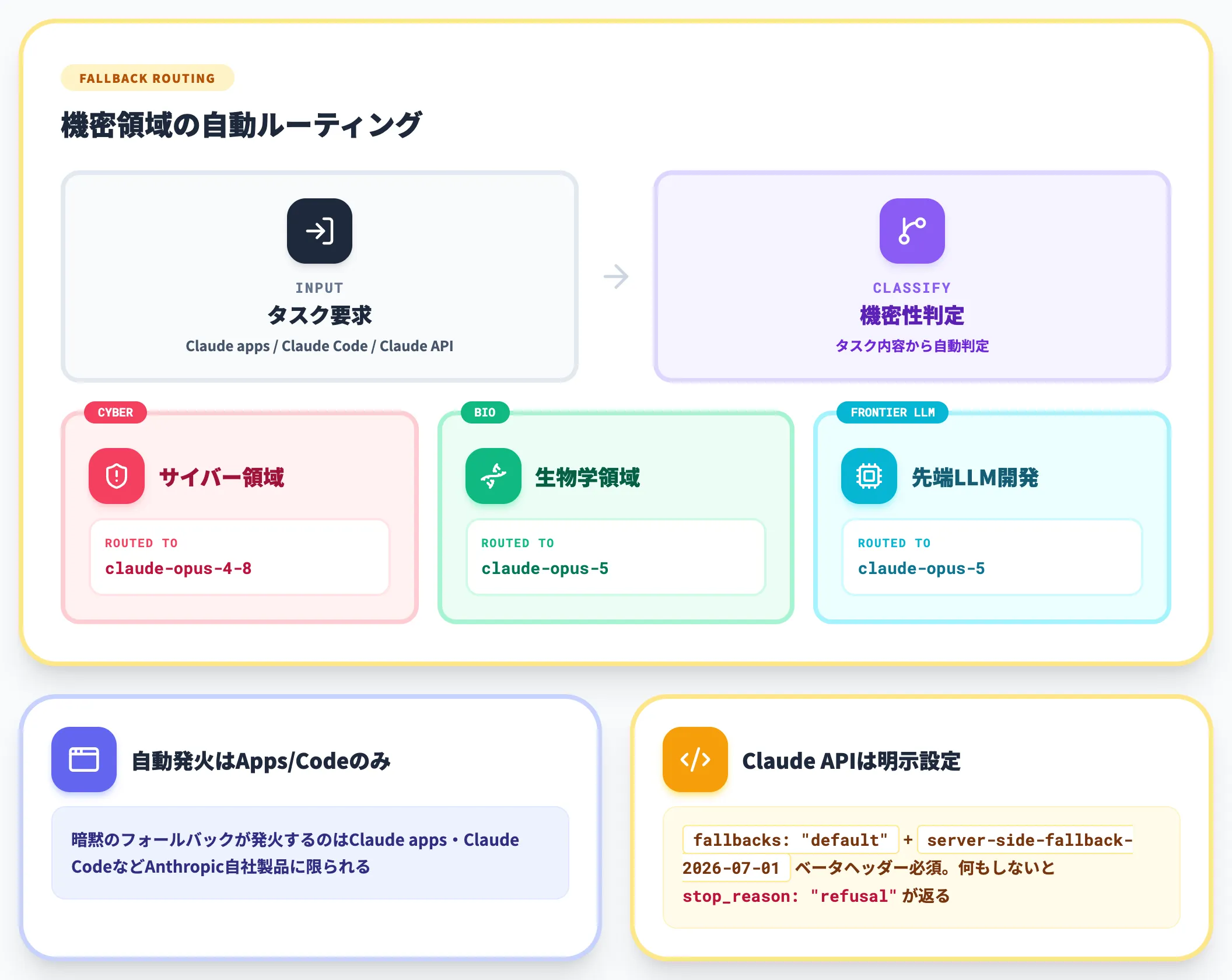Select the FALLBACK ROUTING badge

tap(147, 78)
